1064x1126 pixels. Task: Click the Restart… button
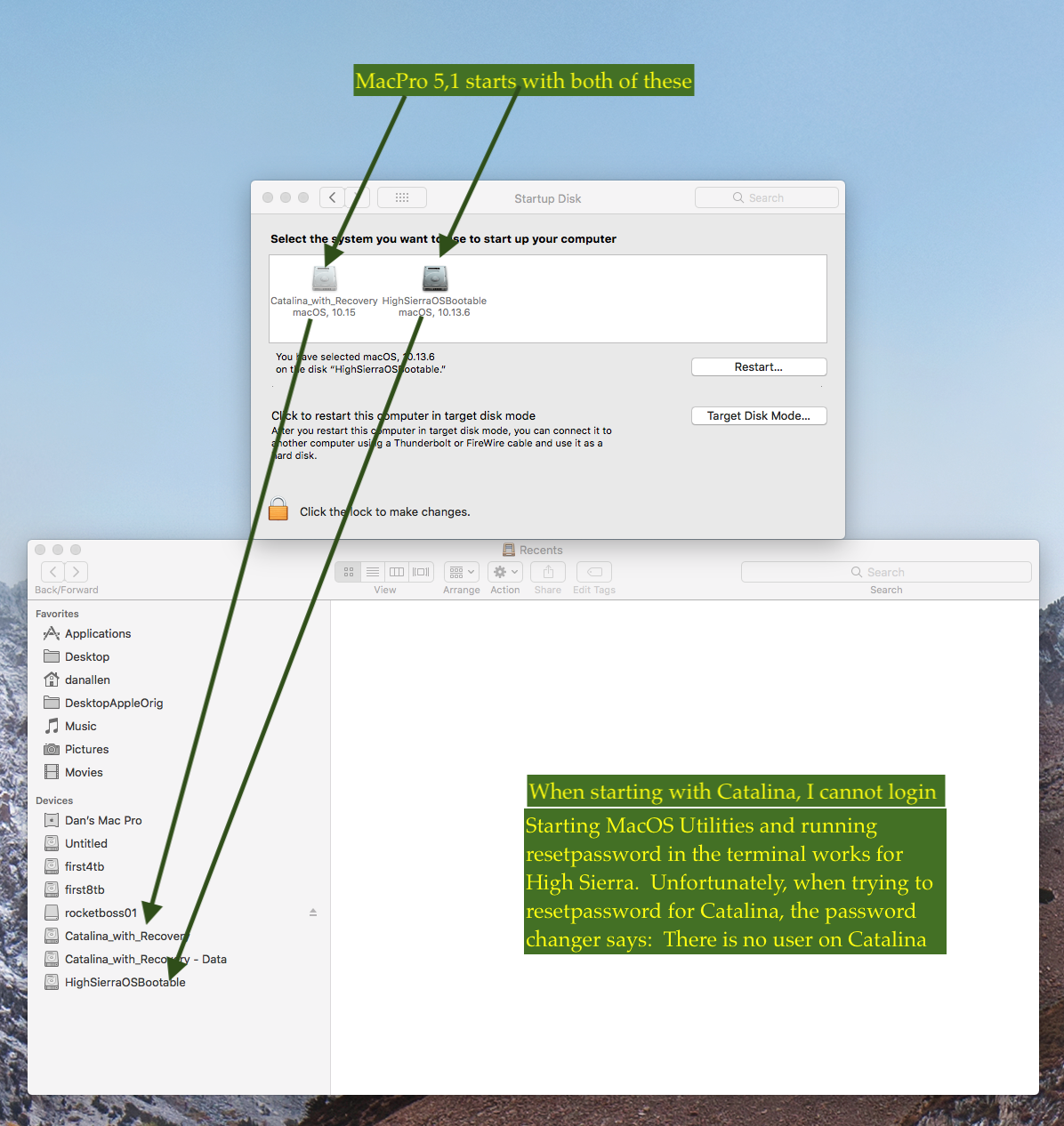759,366
